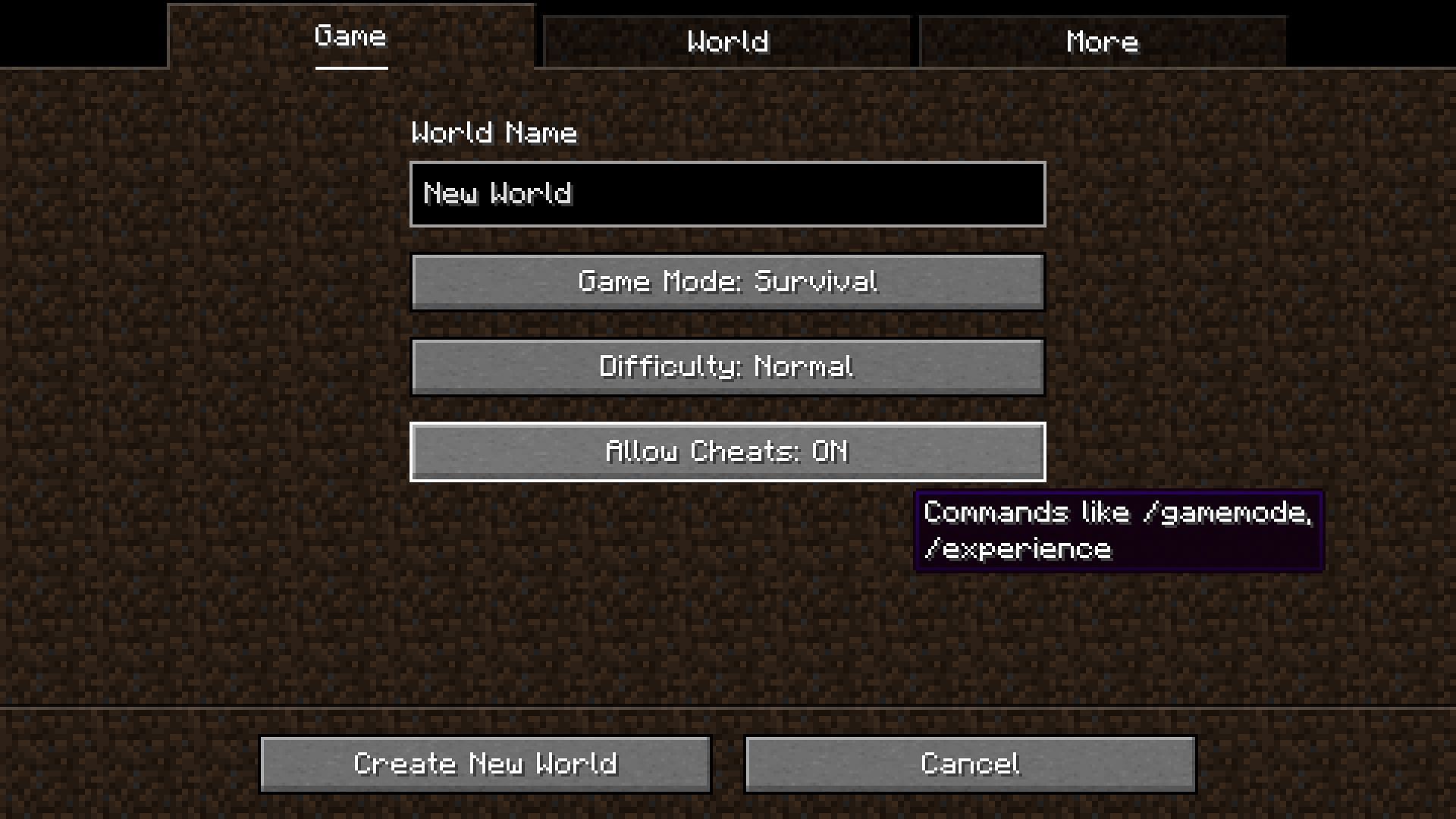Image resolution: width=1456 pixels, height=819 pixels.
Task: Expand Game Mode options dropdown
Action: (x=727, y=281)
